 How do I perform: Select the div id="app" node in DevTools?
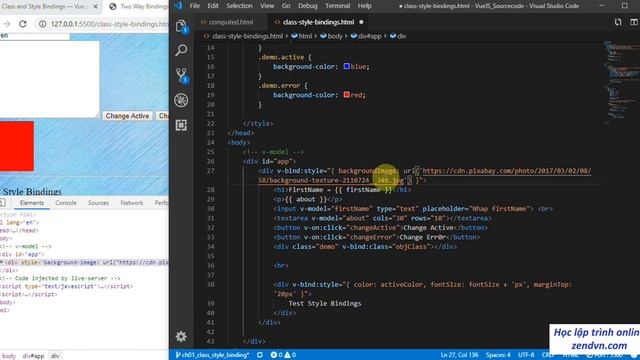(22, 254)
